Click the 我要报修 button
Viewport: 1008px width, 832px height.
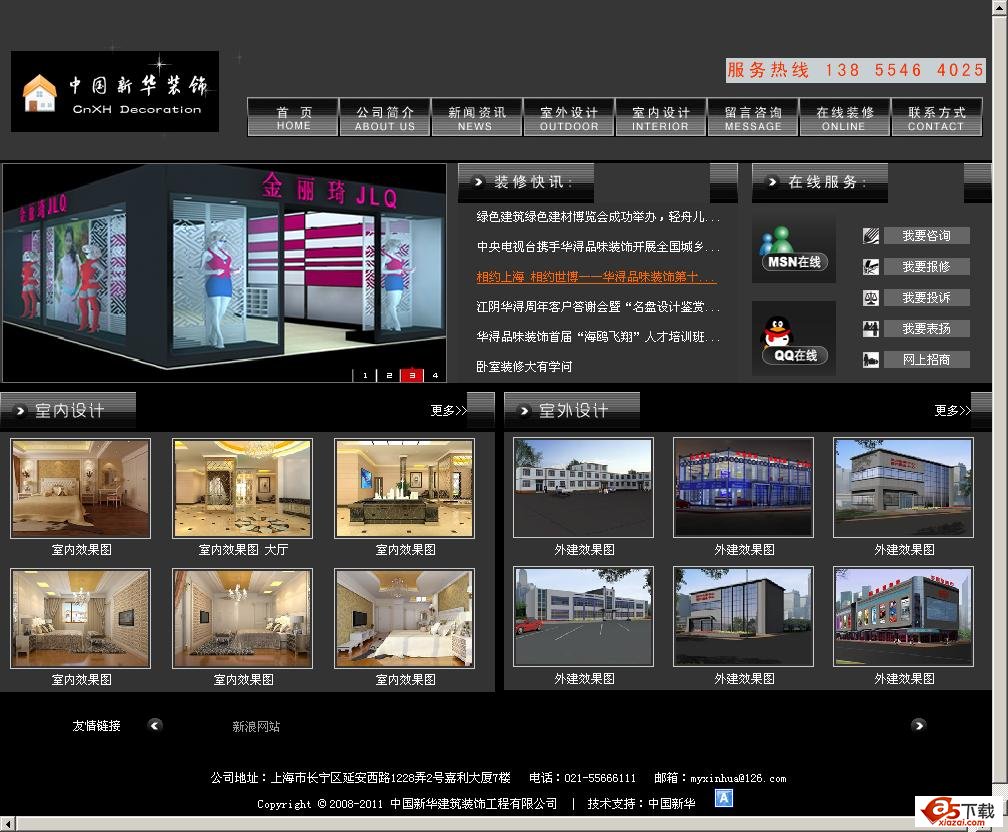pyautogui.click(x=926, y=267)
